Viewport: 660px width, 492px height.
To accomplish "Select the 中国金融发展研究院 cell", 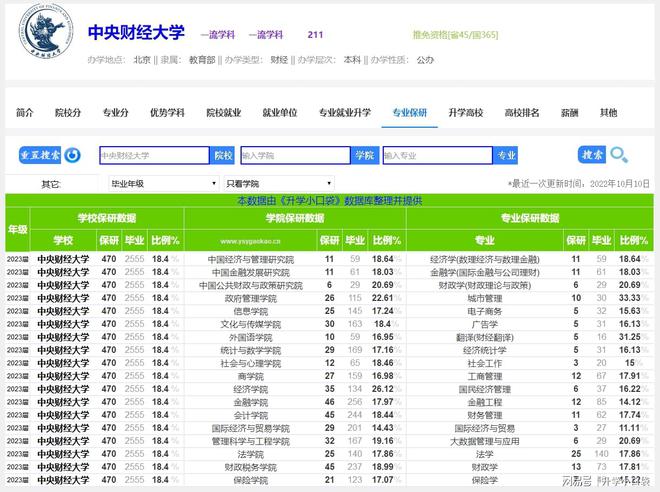I will (x=251, y=272).
